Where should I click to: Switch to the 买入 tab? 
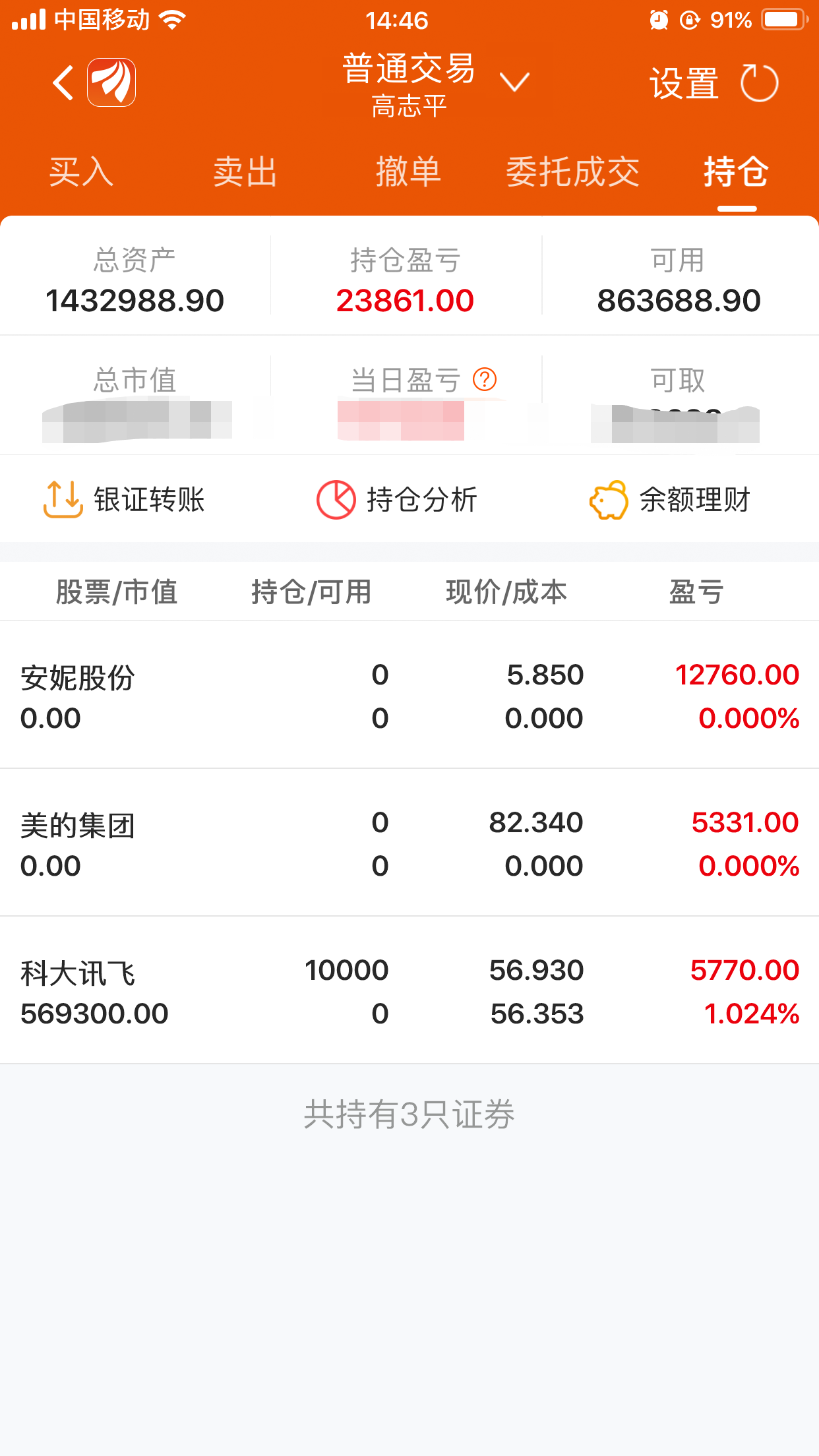point(81,172)
